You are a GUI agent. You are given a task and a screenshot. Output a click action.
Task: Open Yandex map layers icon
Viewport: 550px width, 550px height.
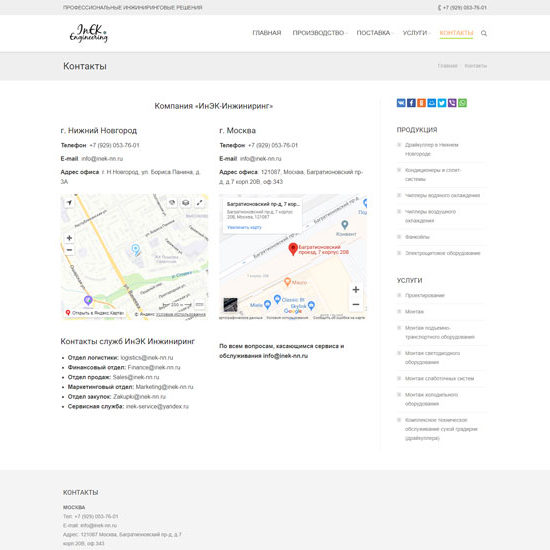pyautogui.click(x=186, y=203)
